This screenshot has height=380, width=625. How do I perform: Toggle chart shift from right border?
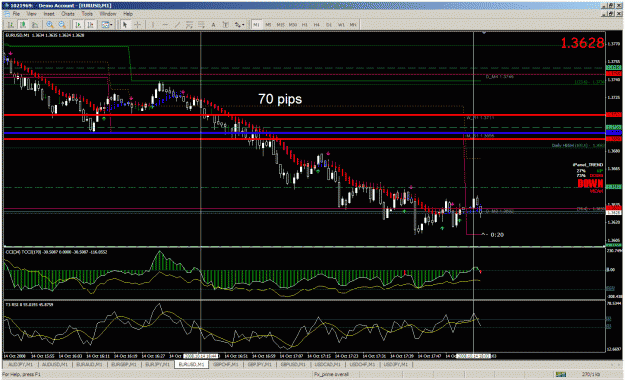[90, 25]
